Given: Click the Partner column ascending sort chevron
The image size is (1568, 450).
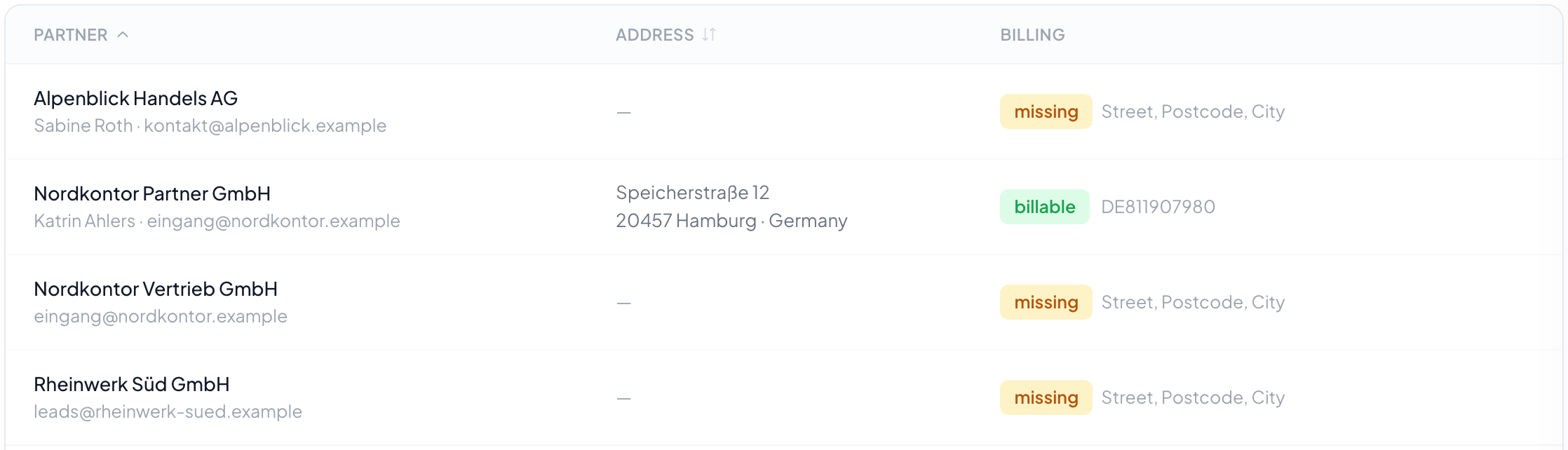Looking at the screenshot, I should coord(123,34).
